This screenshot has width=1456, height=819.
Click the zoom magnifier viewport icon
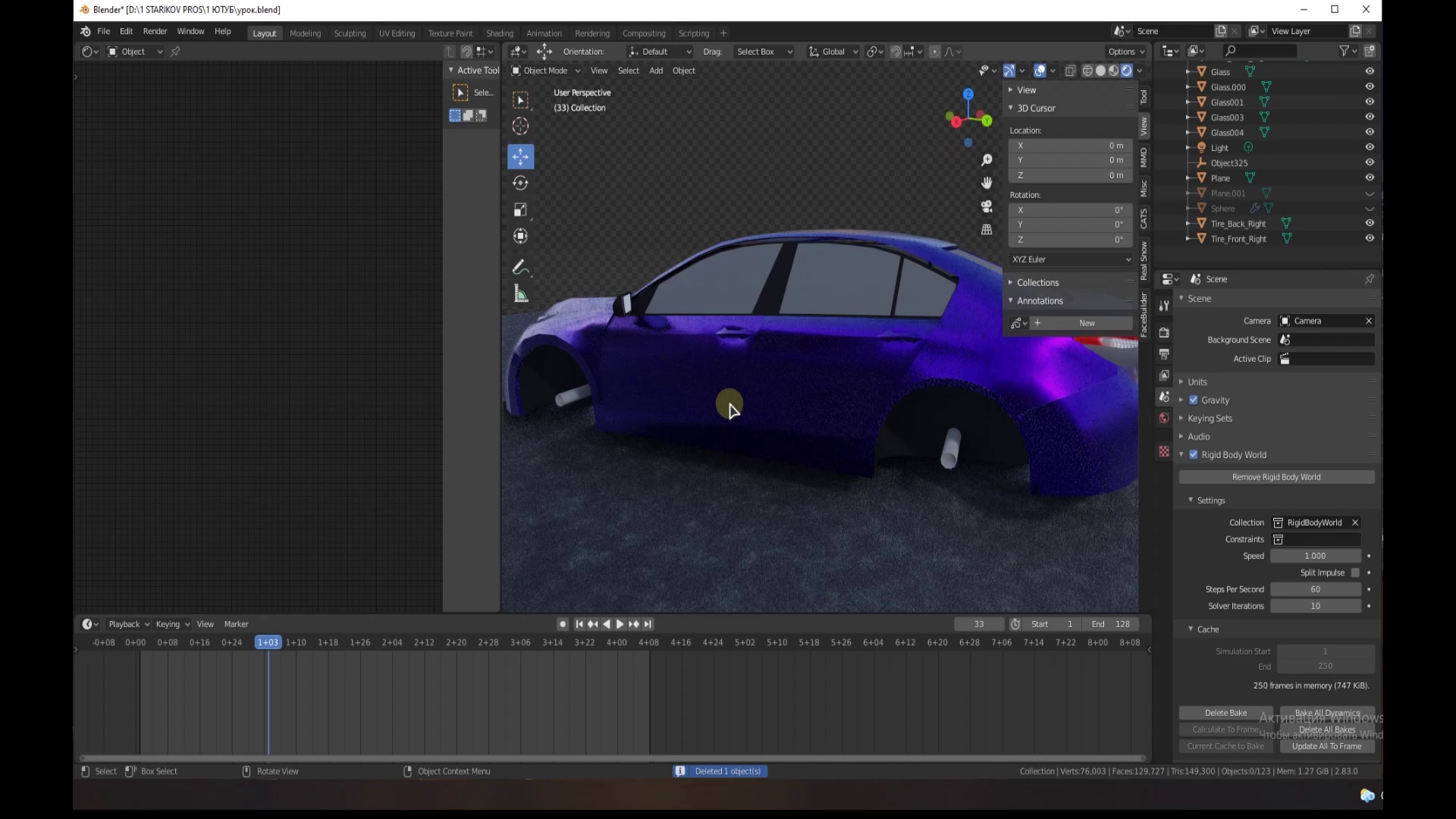point(987,160)
